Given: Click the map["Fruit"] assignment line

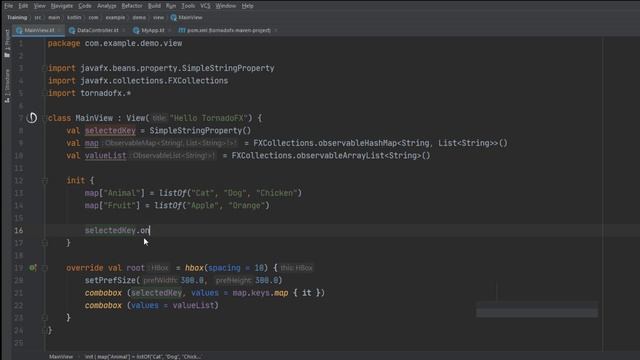Looking at the screenshot, I should tap(177, 205).
